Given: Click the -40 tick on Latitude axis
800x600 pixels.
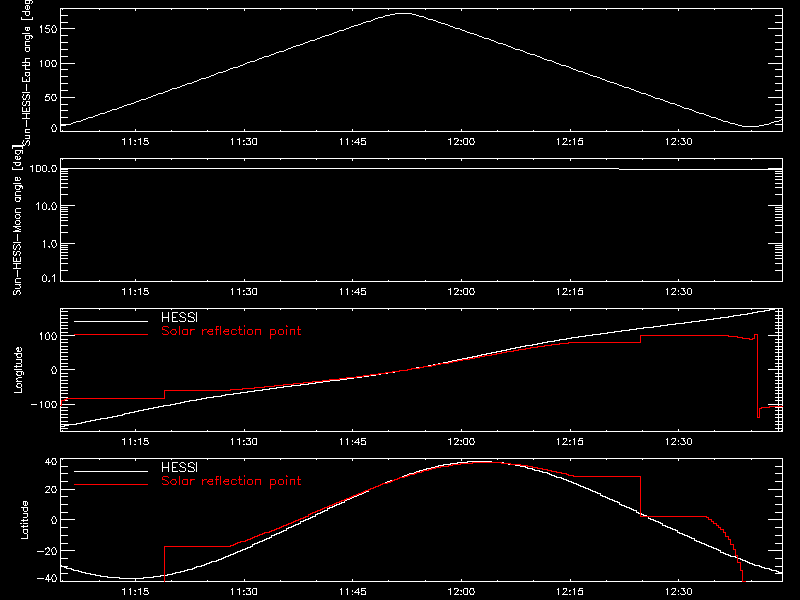Looking at the screenshot, I should (x=47, y=579).
